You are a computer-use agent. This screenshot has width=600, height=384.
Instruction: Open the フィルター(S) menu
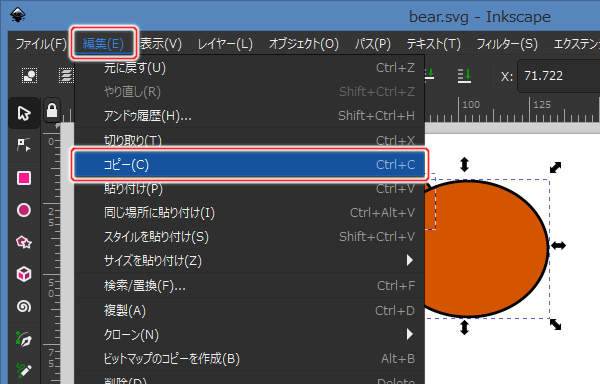(x=507, y=44)
